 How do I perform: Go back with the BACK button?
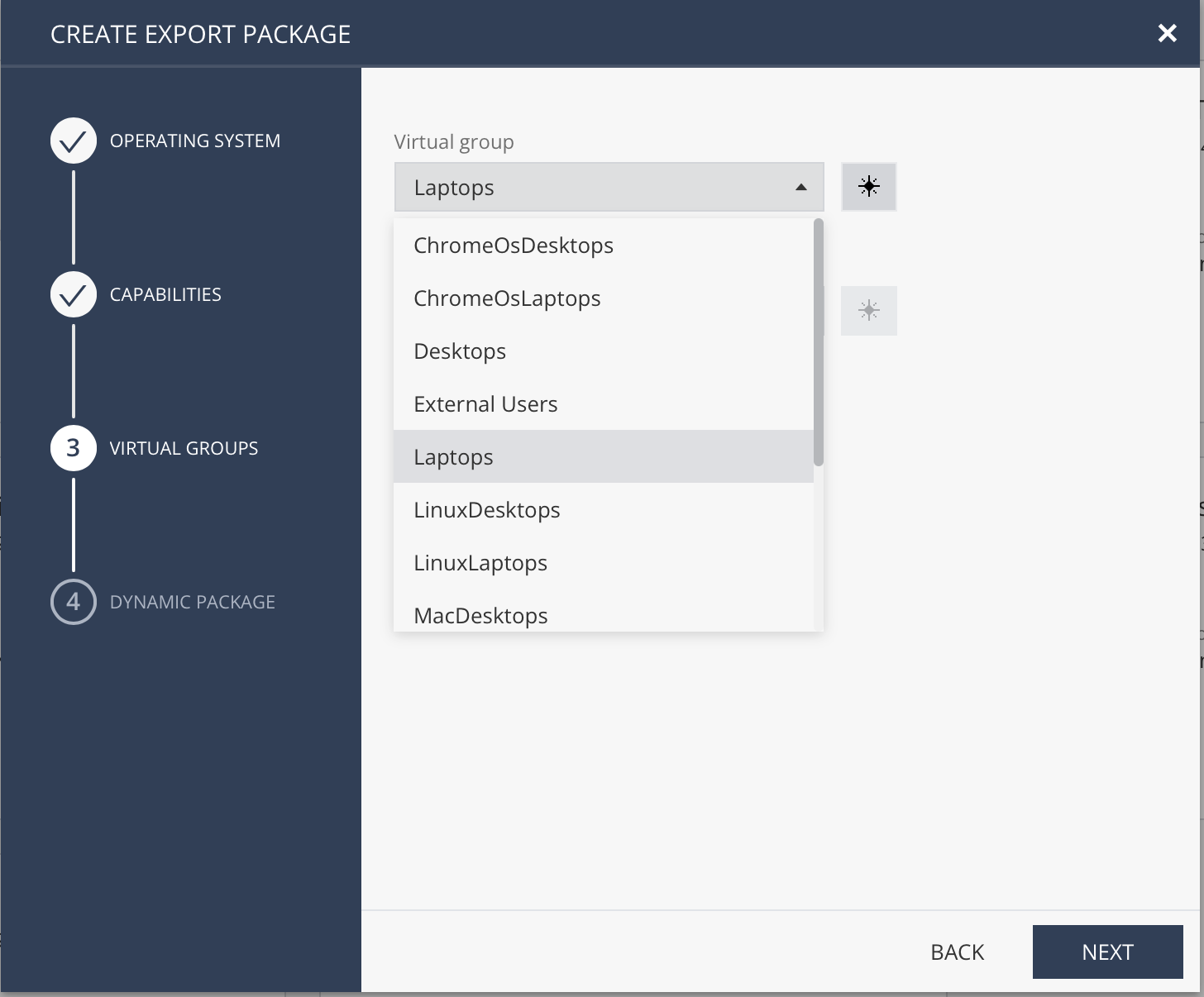pyautogui.click(x=957, y=952)
